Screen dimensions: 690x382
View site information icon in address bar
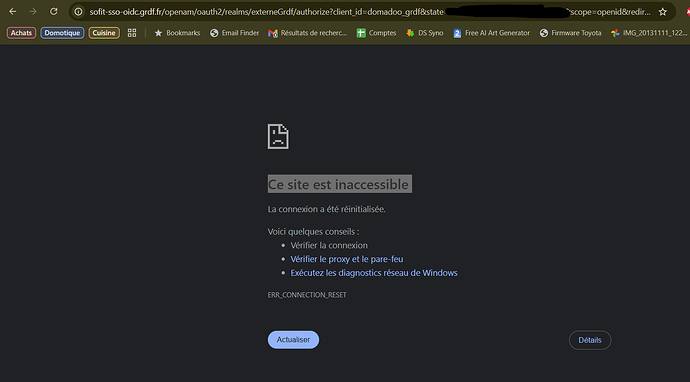point(78,12)
